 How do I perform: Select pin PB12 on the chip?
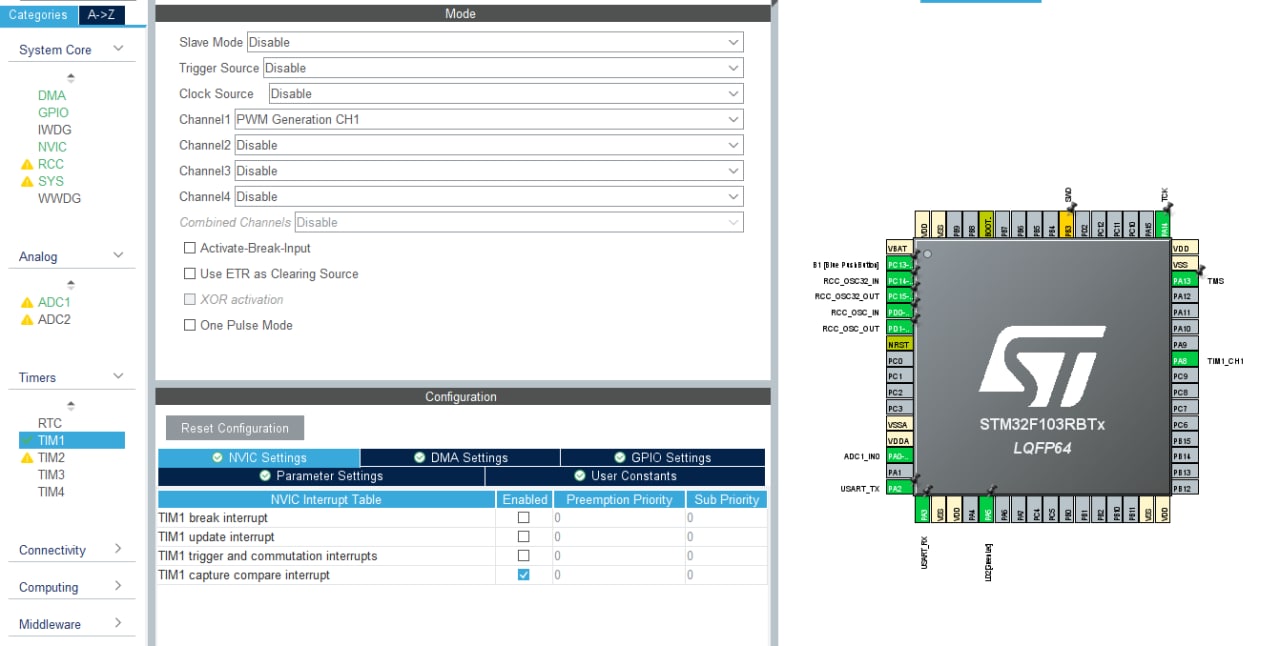(x=1184, y=488)
